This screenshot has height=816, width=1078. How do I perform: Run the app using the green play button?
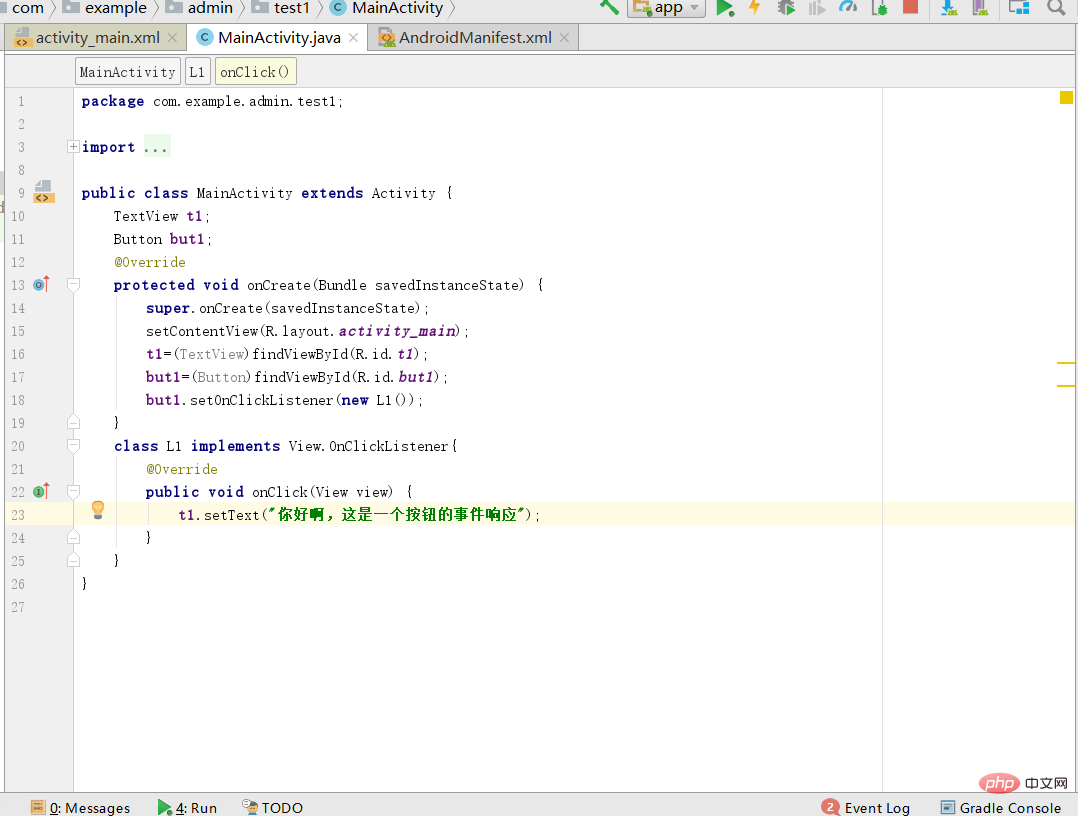(x=723, y=8)
